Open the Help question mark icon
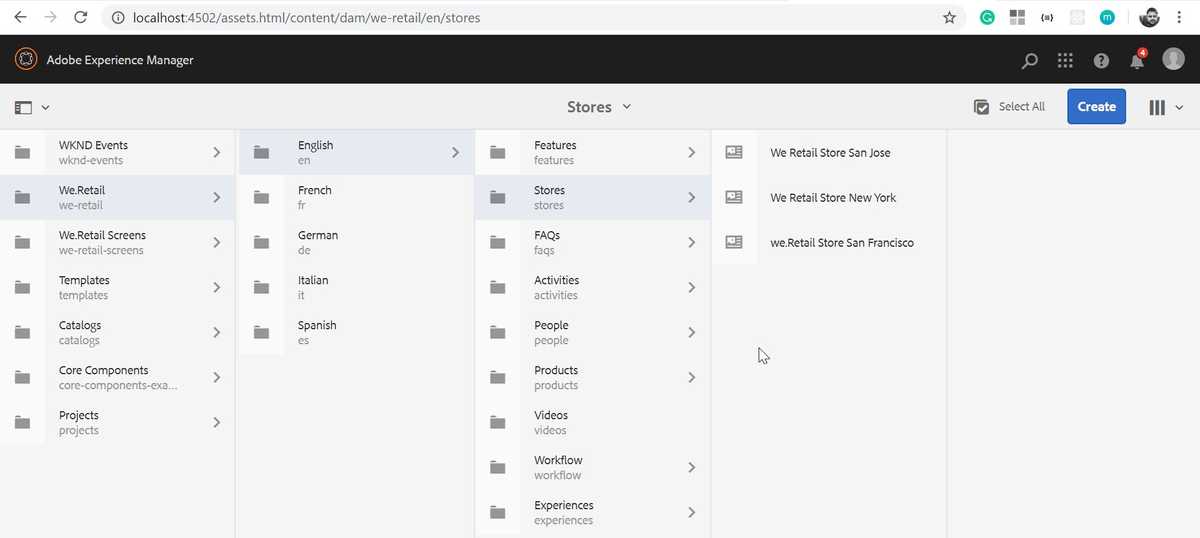The image size is (1200, 538). [x=1101, y=61]
